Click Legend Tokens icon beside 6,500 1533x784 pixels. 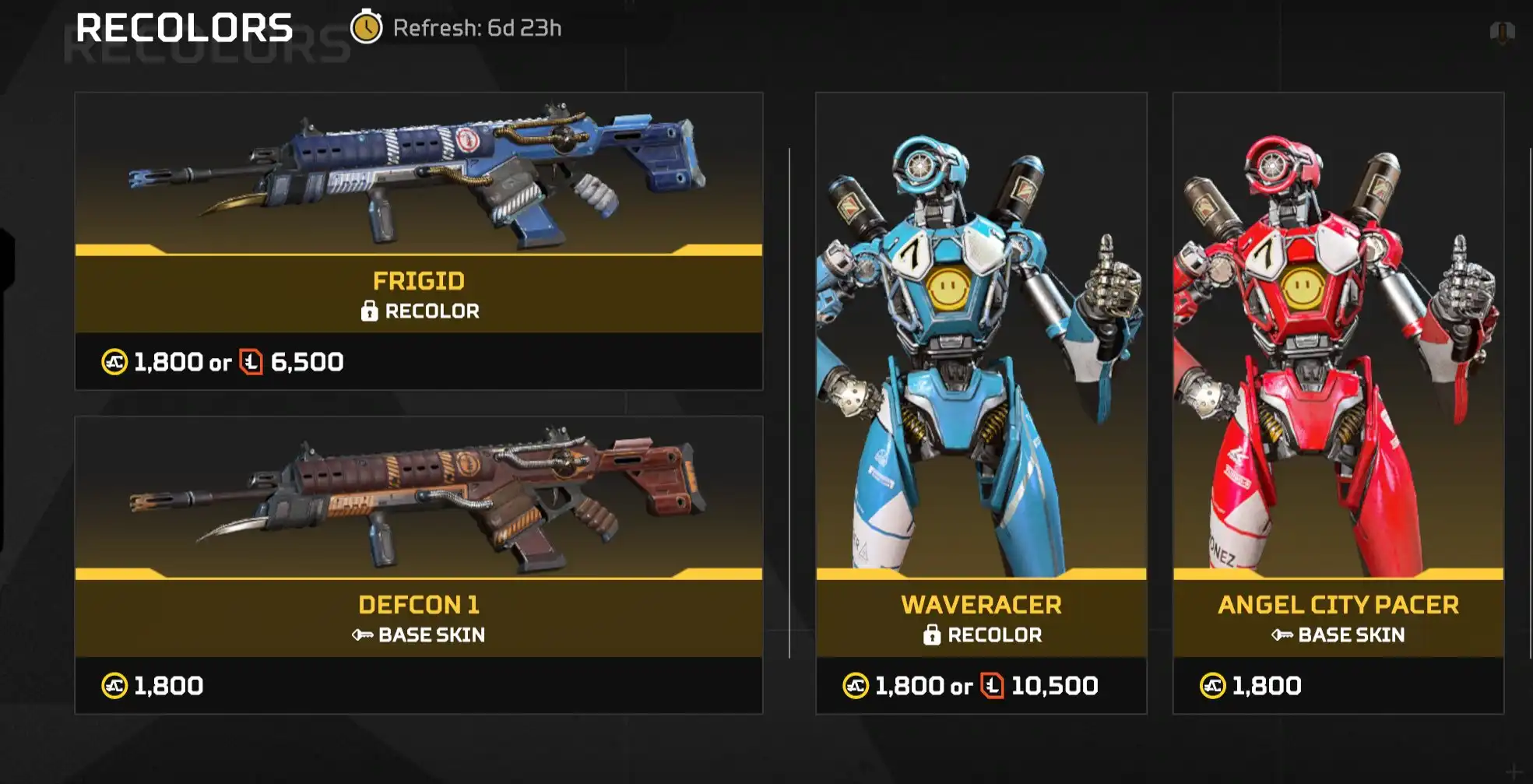251,362
